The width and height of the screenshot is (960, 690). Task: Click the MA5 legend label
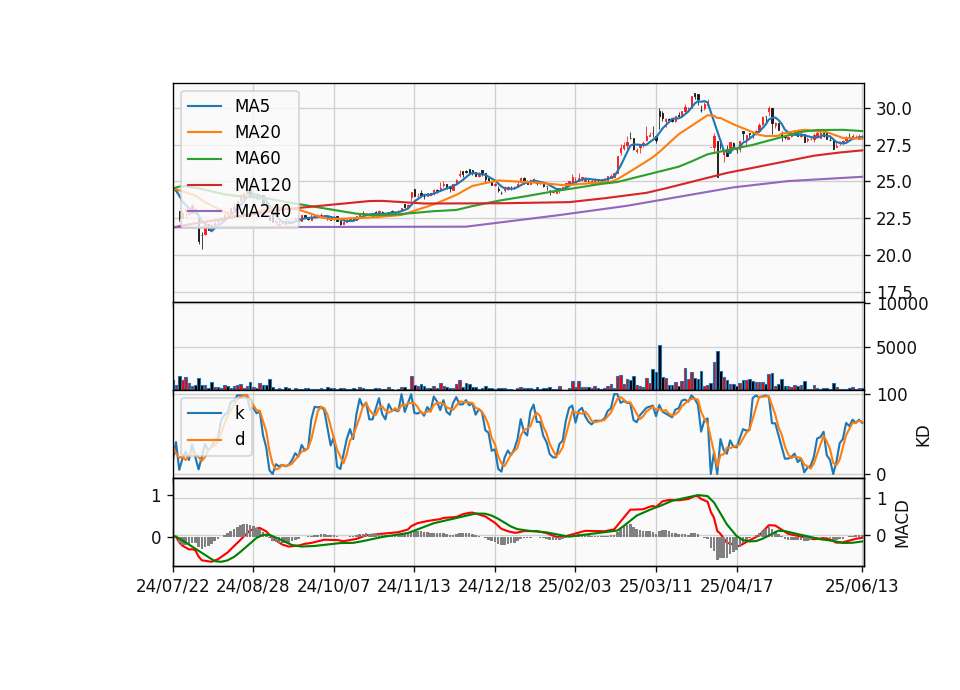point(252,106)
